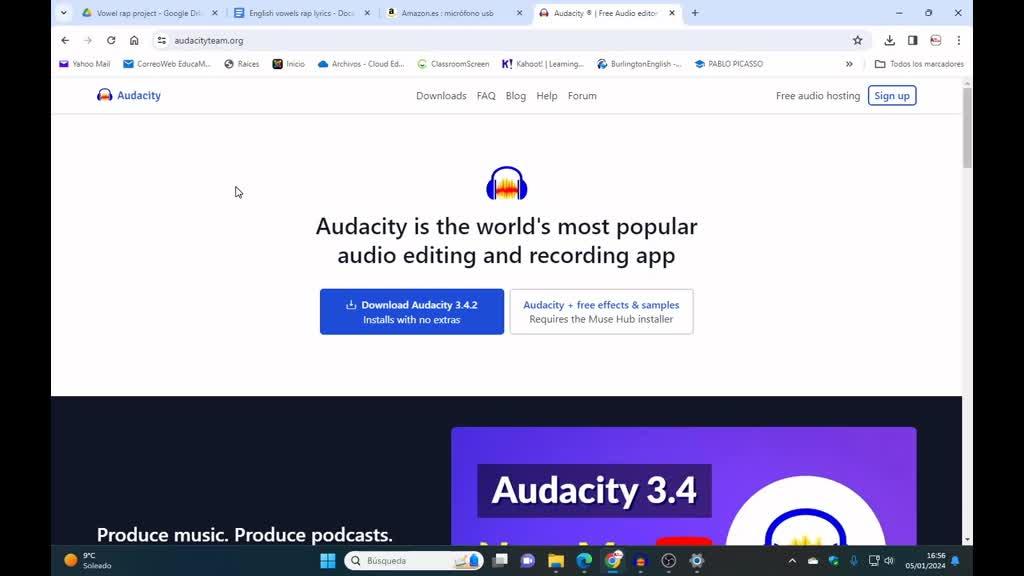This screenshot has width=1024, height=576.
Task: Click the large Audacity headphones logo
Action: [506, 183]
